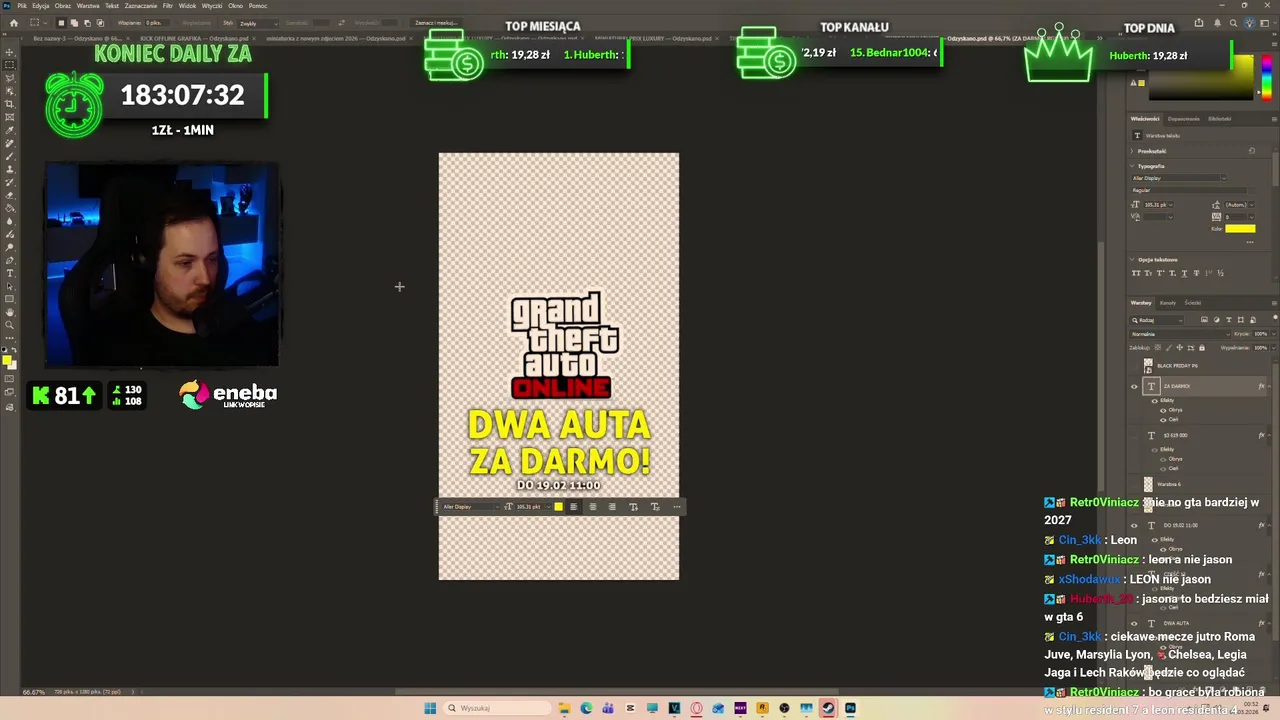Screen dimensions: 1280x720
Task: Open the Plik menu
Action: pyautogui.click(x=22, y=6)
